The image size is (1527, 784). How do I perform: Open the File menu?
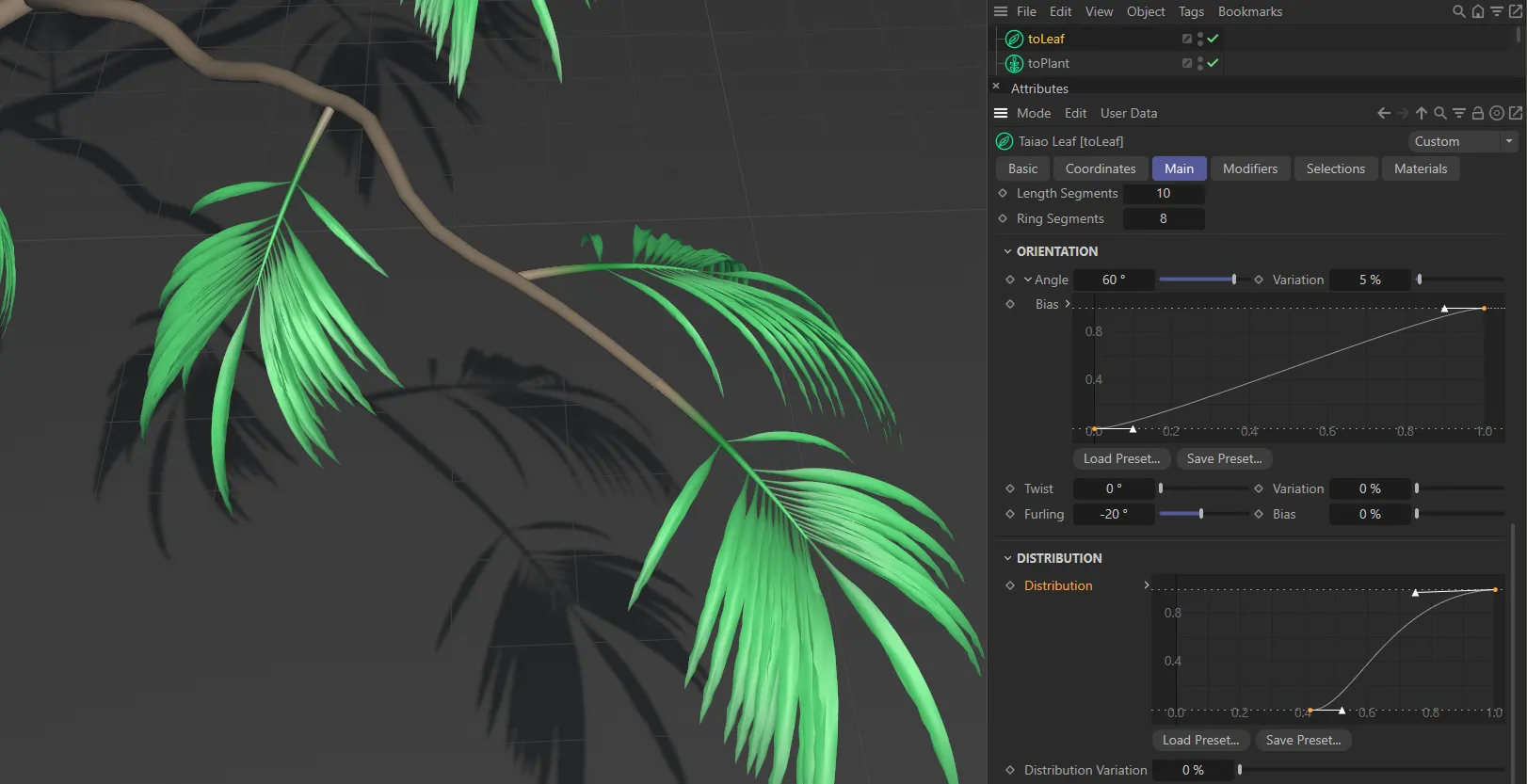(x=1026, y=11)
